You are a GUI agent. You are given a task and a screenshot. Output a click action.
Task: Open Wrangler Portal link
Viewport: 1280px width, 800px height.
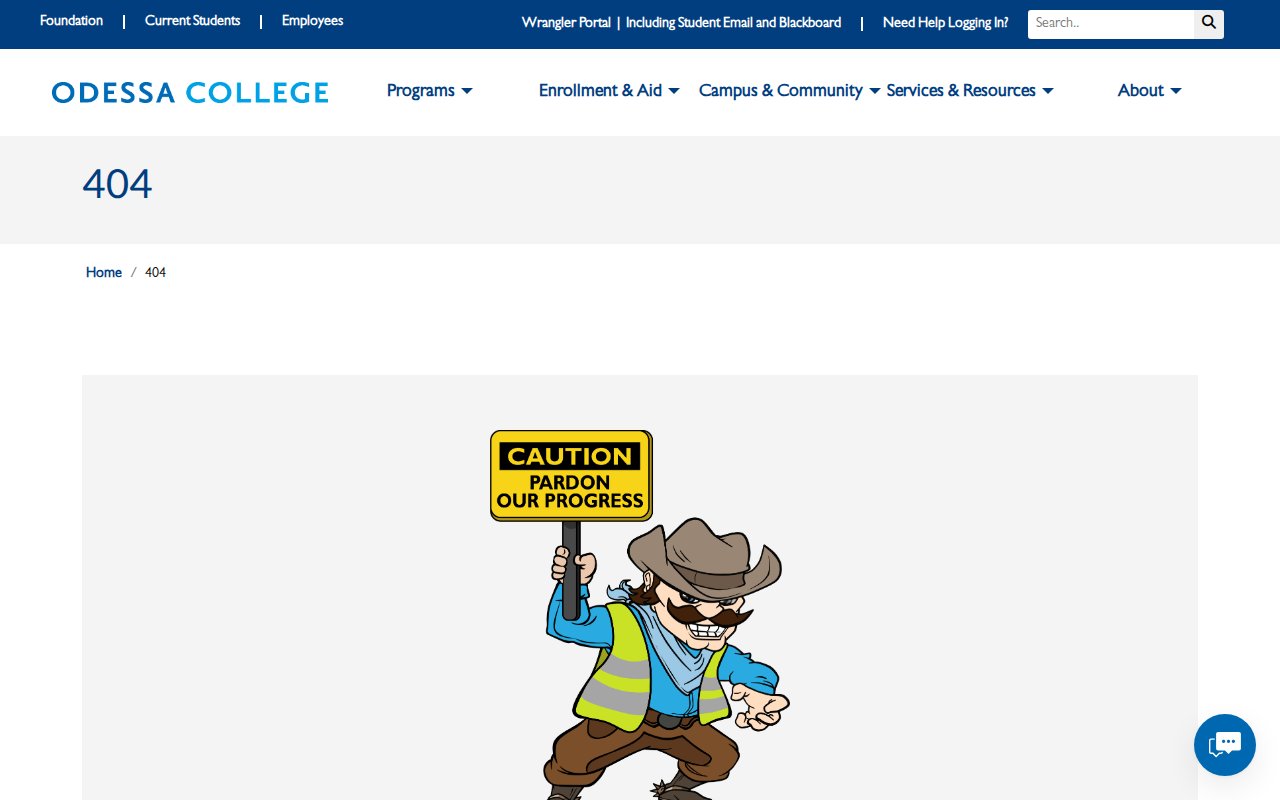[x=566, y=23]
